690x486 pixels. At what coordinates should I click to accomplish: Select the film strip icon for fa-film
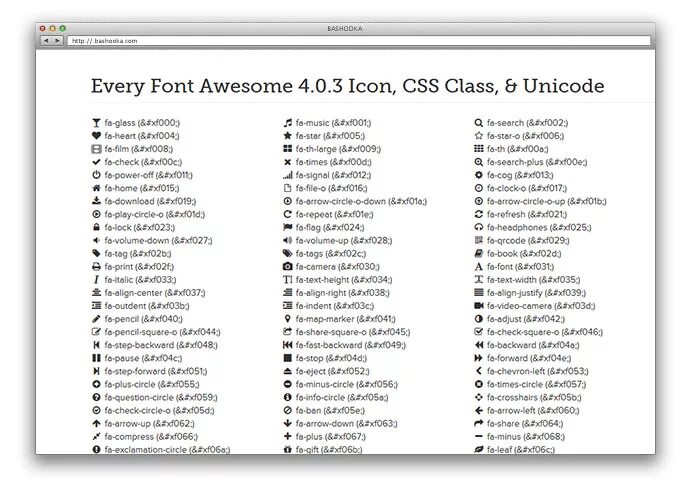click(96, 149)
